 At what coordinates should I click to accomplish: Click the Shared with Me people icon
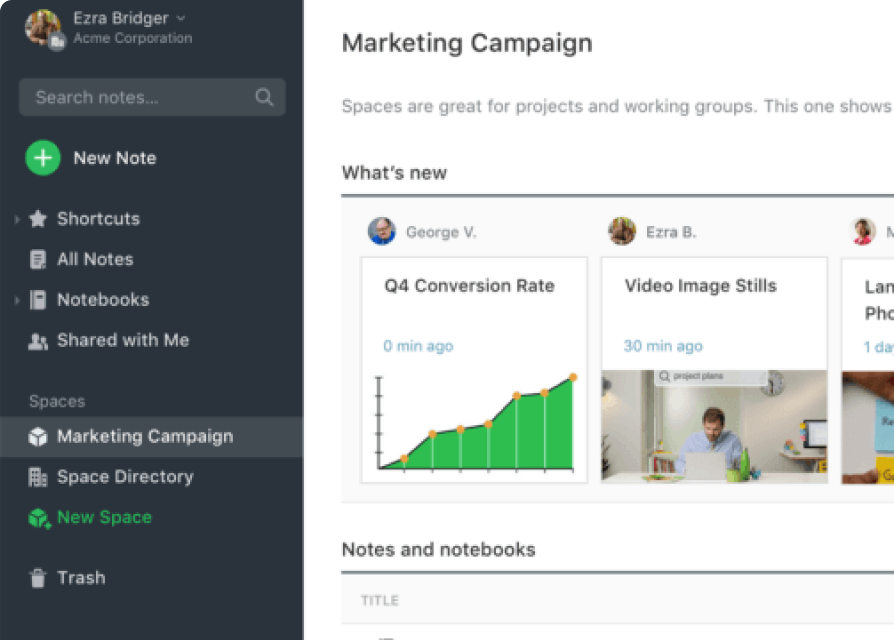(x=38, y=341)
